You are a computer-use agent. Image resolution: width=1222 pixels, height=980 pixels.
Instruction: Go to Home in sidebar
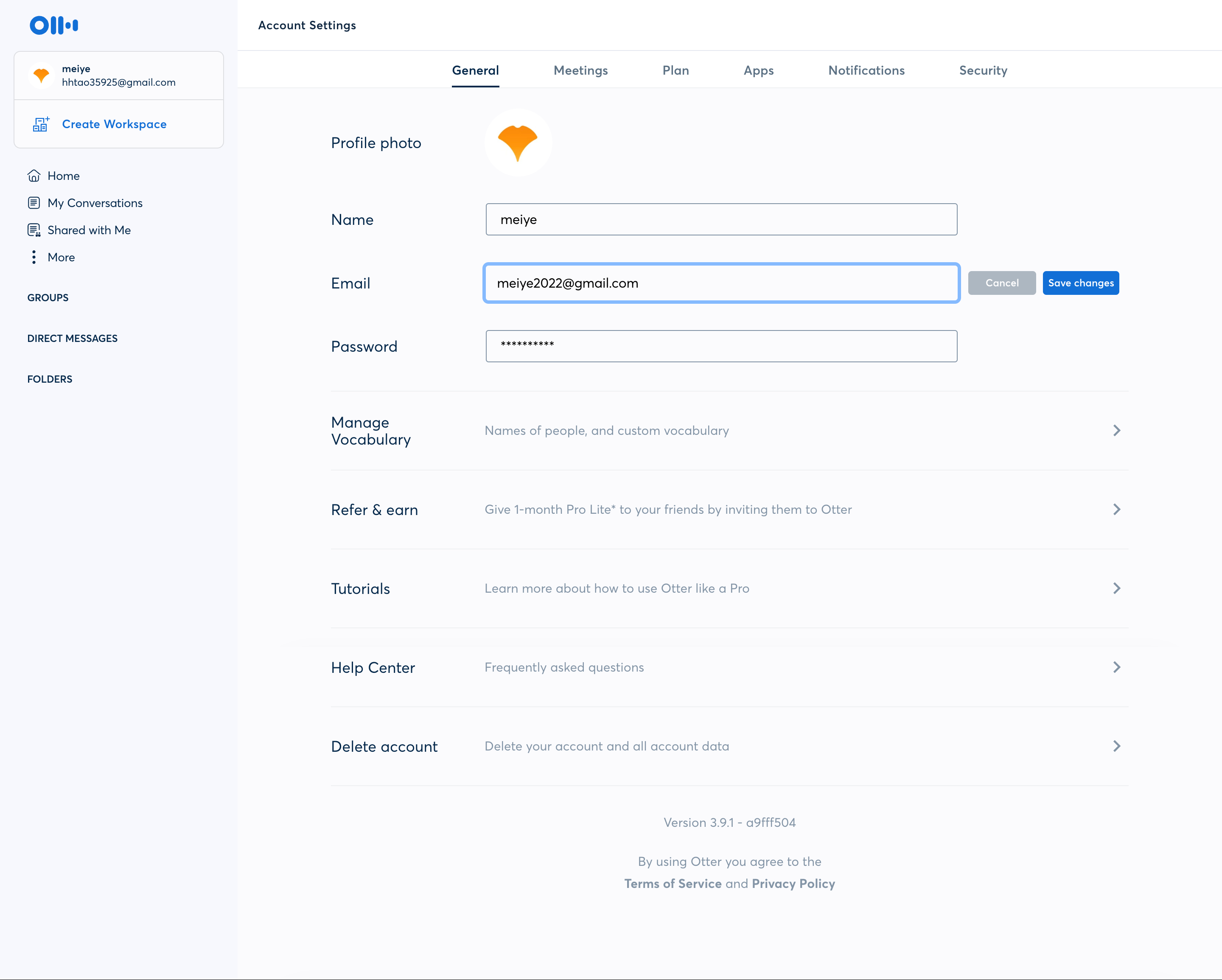click(x=64, y=176)
